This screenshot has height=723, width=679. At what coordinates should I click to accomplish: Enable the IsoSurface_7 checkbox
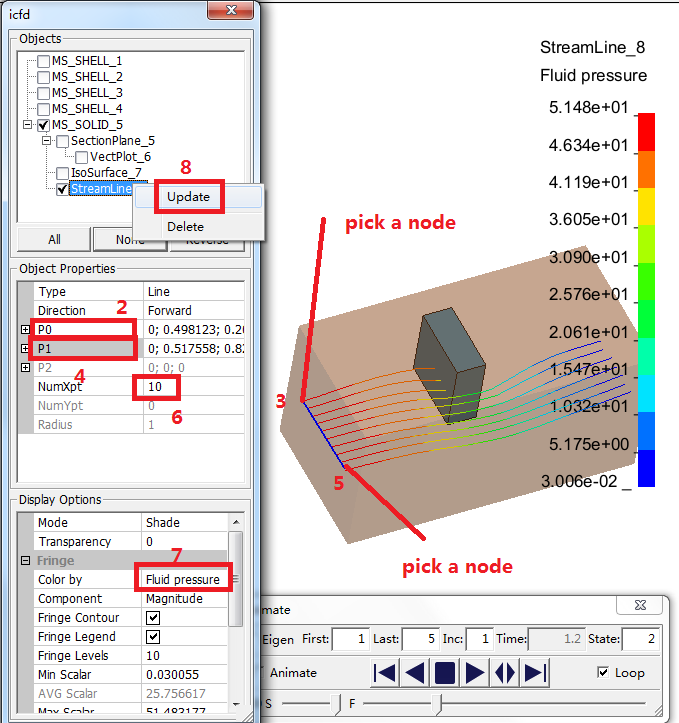62,173
